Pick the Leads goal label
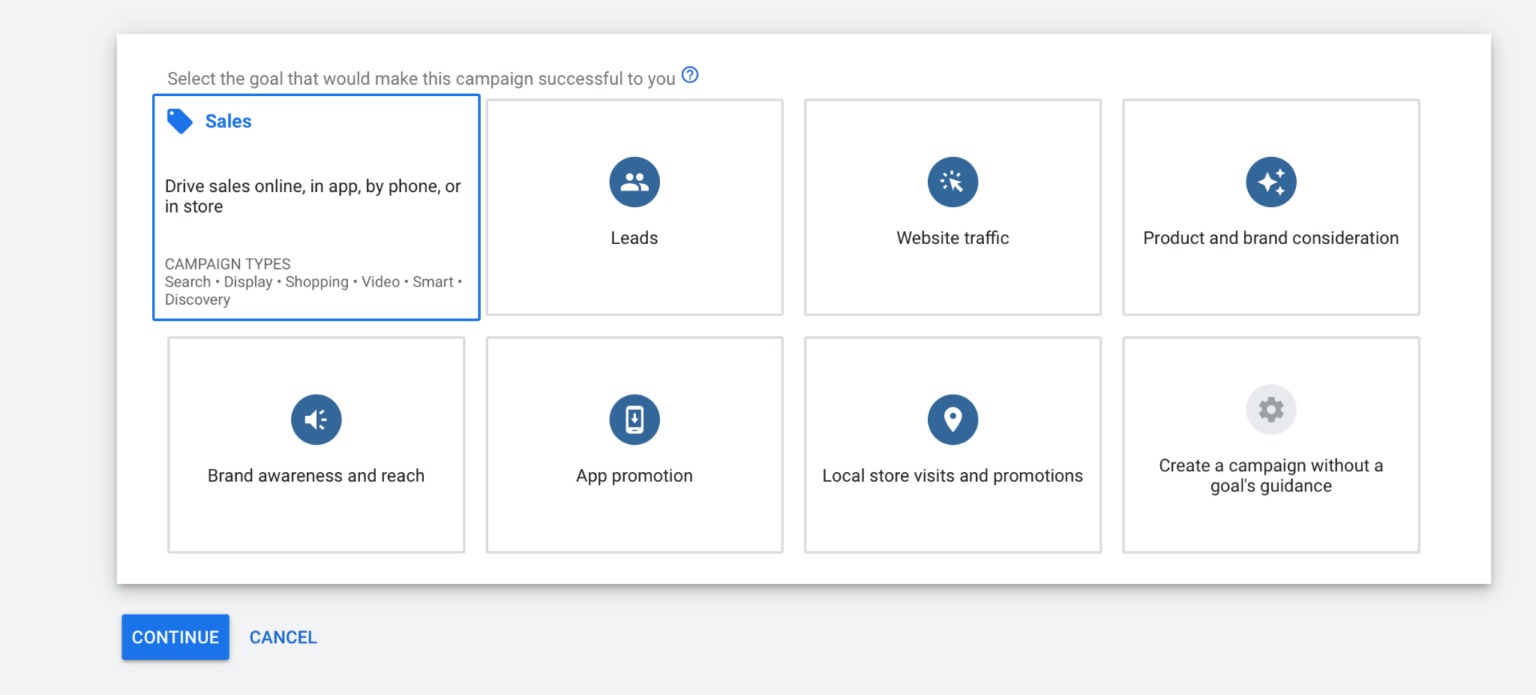 tap(634, 238)
